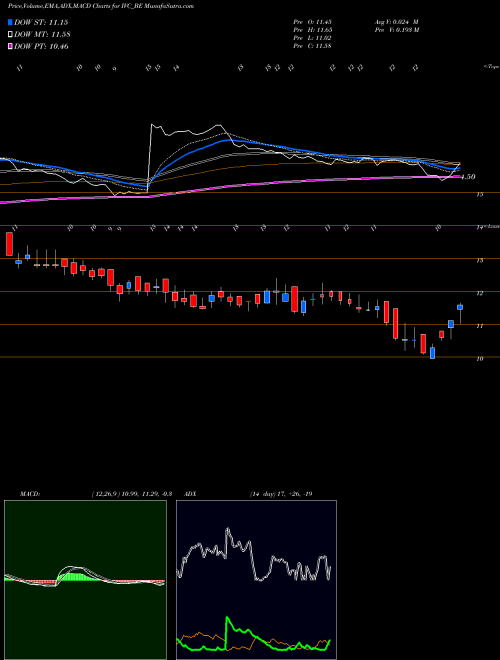500x660 pixels.
Task: Select the 'DOW ST: 11.15' legend text
Action: 41,22
